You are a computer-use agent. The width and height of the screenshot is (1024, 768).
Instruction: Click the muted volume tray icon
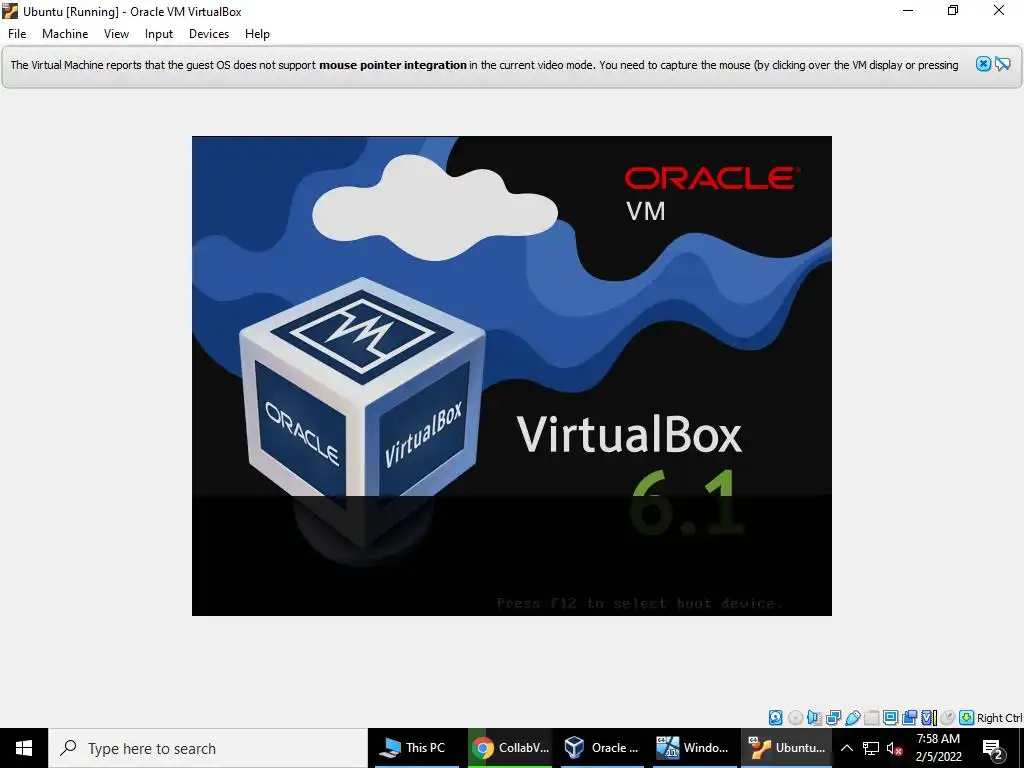(x=895, y=748)
